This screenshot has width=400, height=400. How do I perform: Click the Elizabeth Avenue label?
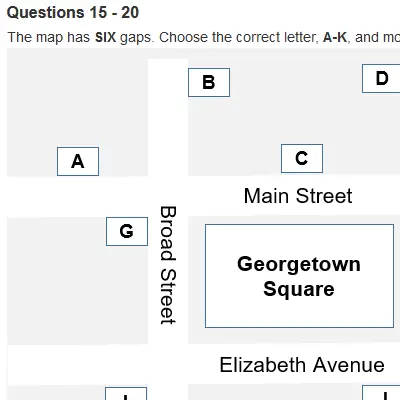coord(302,365)
